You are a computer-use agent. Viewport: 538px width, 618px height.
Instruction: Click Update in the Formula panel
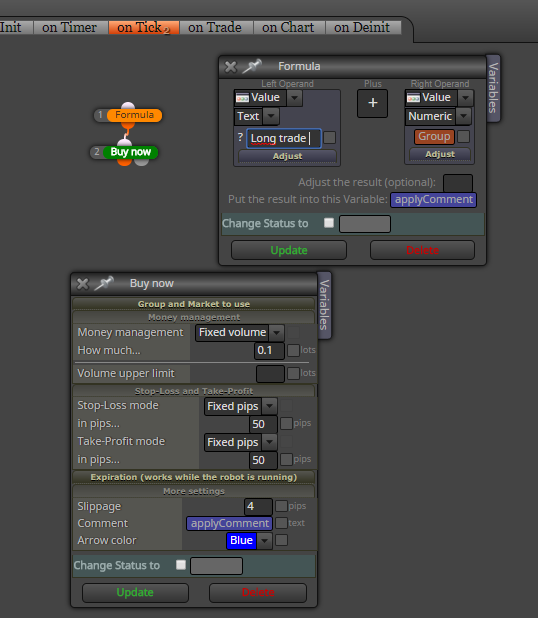click(289, 250)
